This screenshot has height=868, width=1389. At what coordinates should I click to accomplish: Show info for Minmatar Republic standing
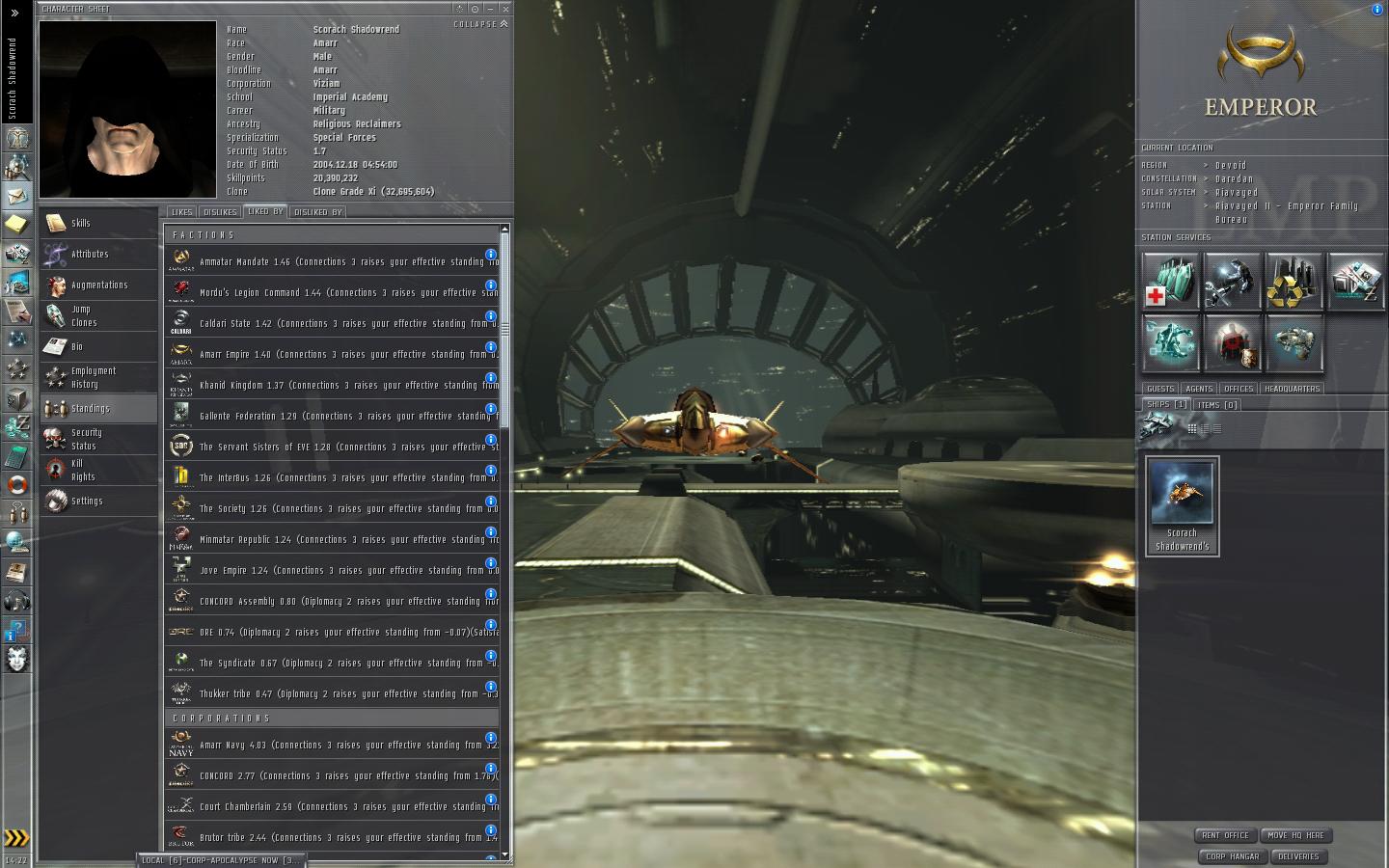click(x=491, y=532)
